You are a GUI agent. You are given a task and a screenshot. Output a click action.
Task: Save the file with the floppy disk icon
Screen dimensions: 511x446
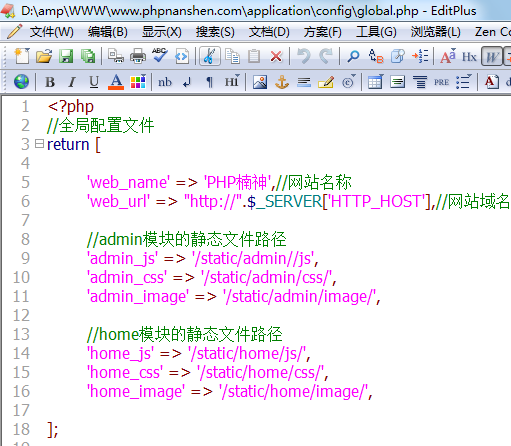click(66, 56)
